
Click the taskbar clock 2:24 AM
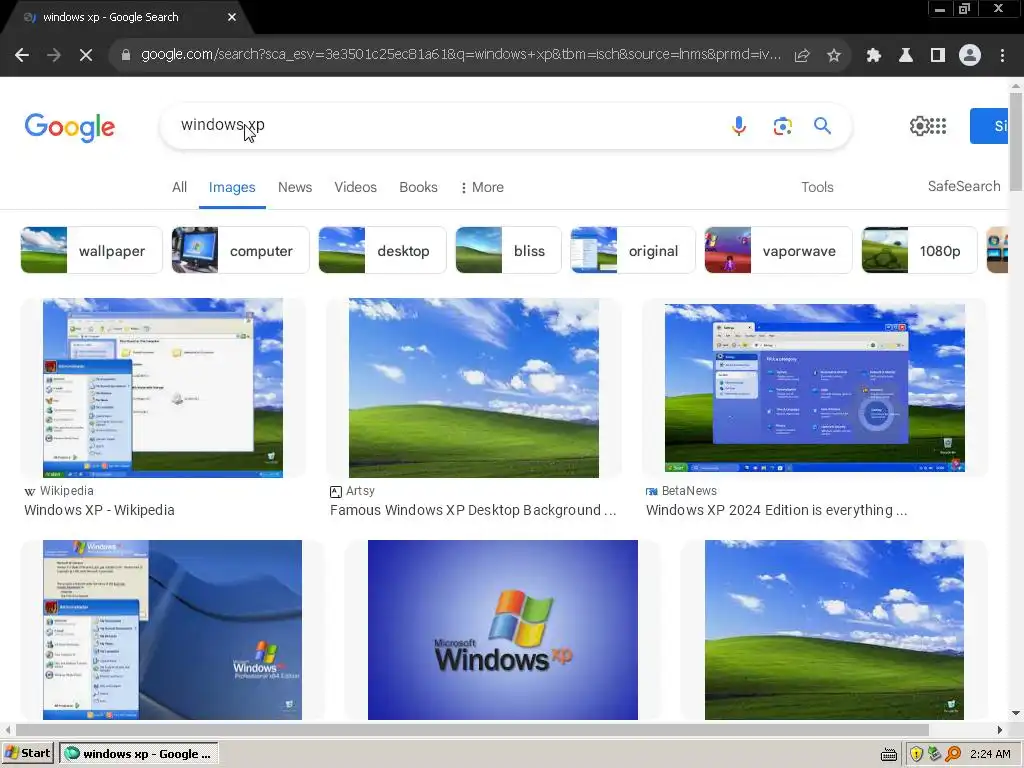point(990,754)
